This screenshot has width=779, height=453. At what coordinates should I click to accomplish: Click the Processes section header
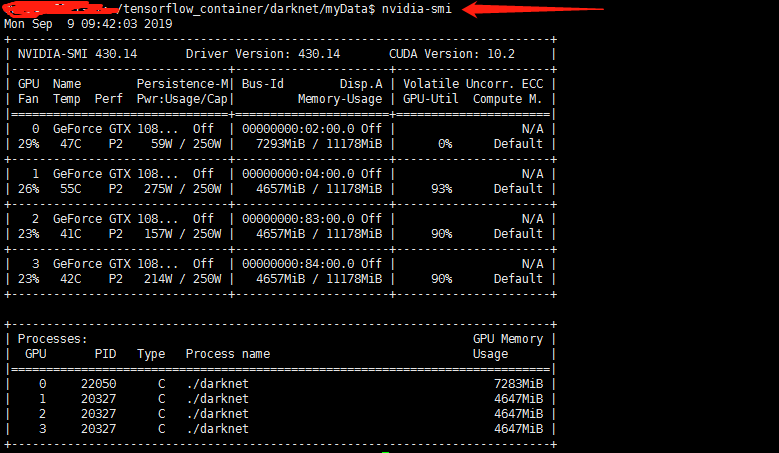[53, 339]
